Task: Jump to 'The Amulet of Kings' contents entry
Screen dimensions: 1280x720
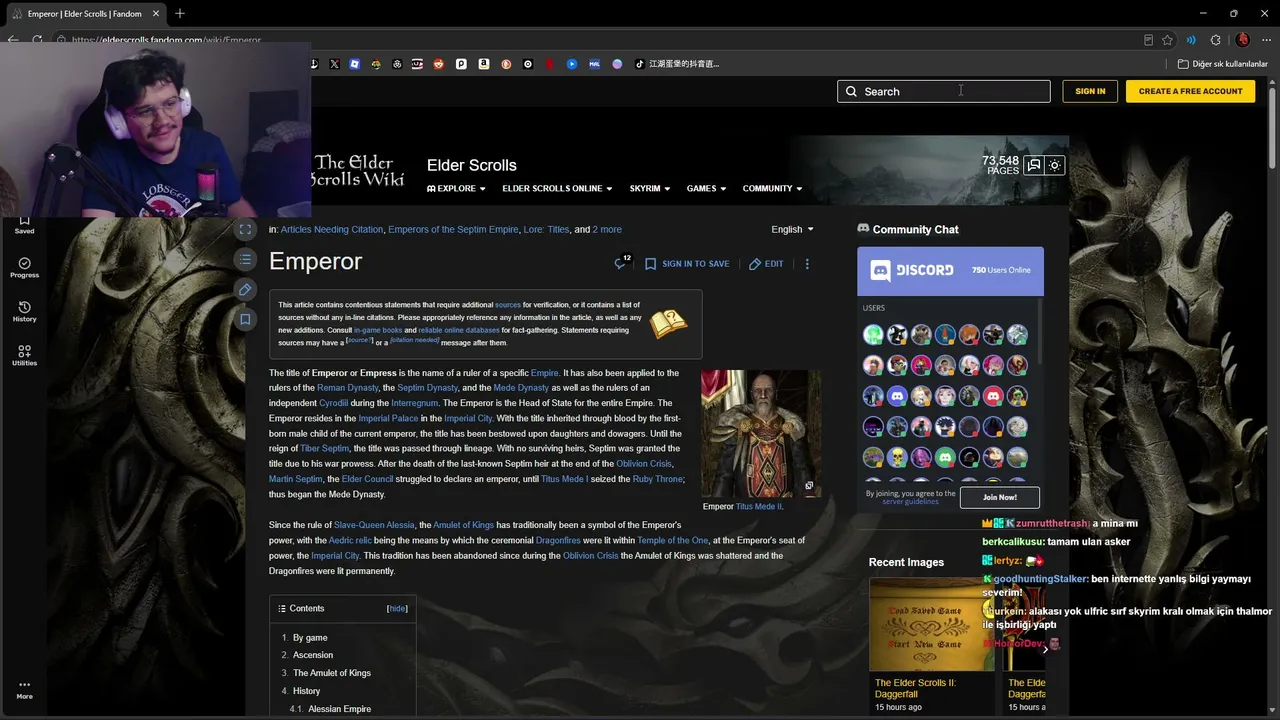Action: tap(332, 673)
